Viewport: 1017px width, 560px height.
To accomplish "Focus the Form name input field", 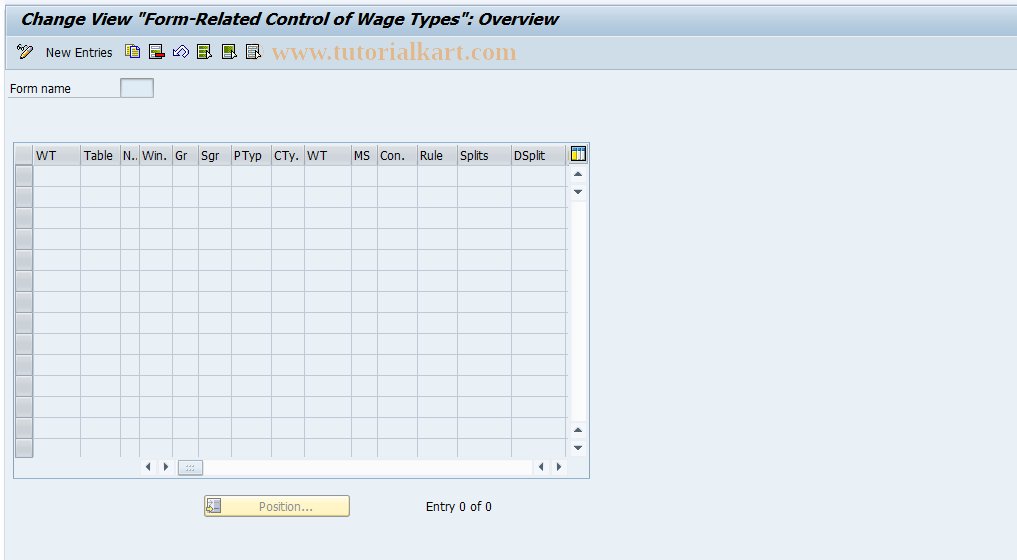I will point(137,88).
